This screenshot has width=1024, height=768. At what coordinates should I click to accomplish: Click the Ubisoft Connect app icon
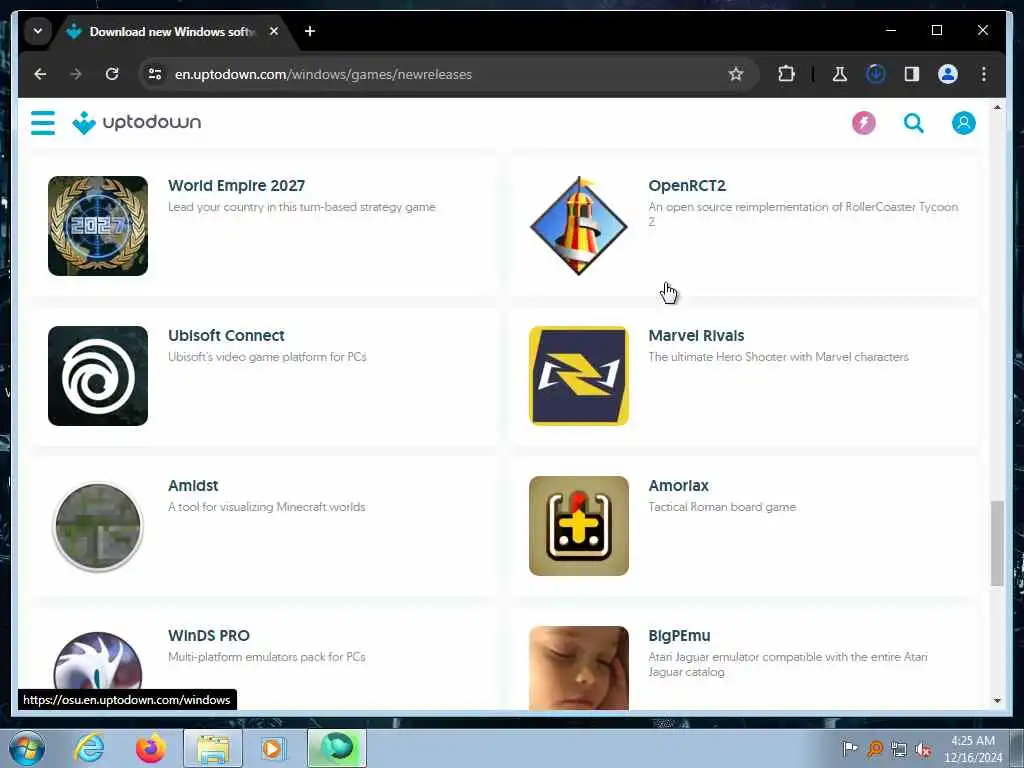tap(98, 376)
